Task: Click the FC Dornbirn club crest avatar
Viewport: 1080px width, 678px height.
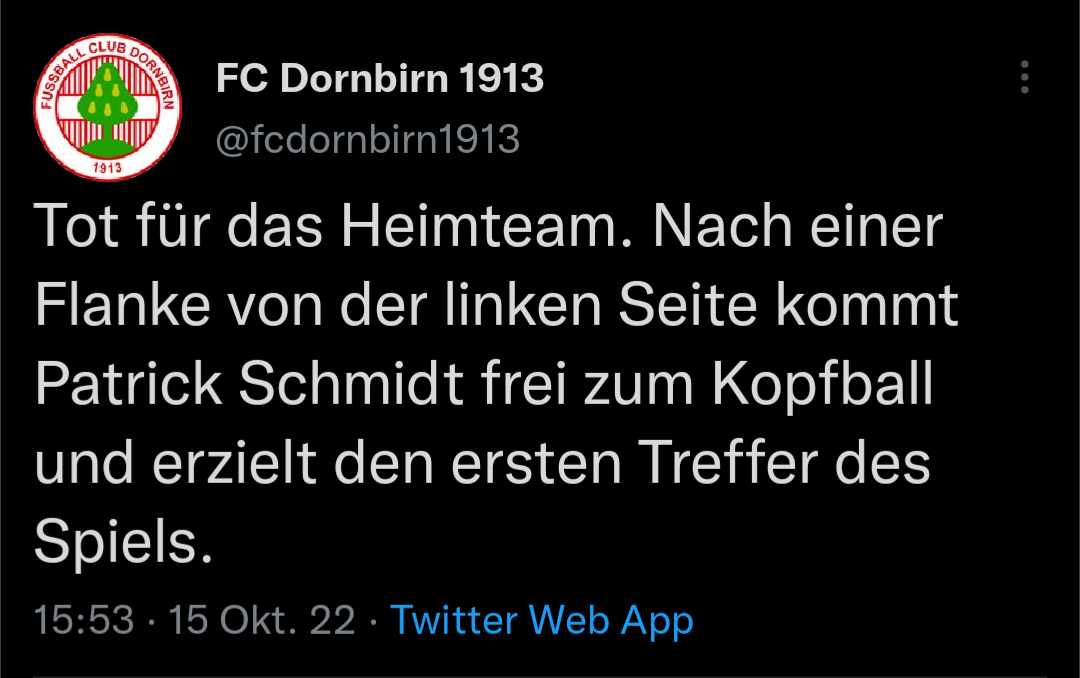Action: point(107,107)
